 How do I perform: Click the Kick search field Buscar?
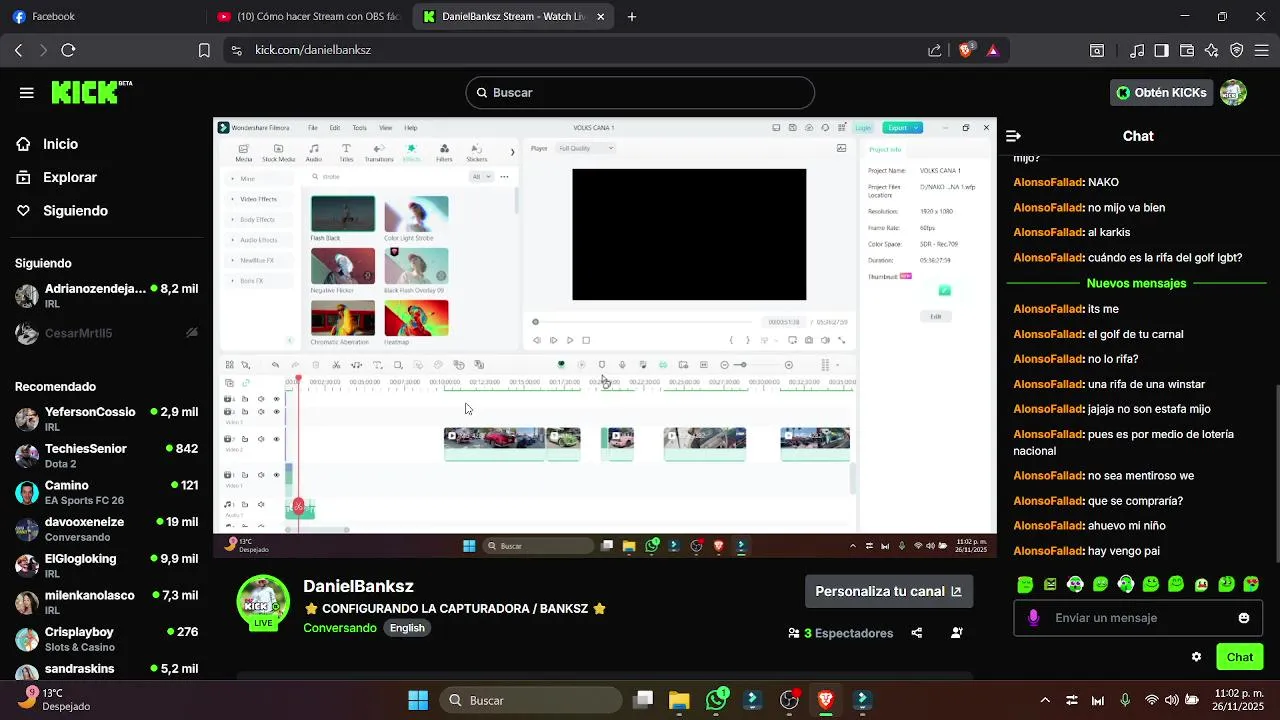[640, 93]
